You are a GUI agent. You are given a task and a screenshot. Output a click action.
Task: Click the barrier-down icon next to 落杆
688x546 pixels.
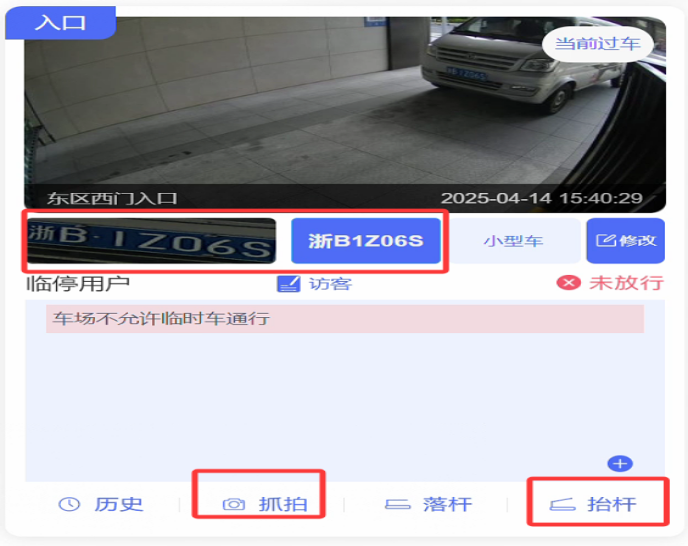click(398, 504)
